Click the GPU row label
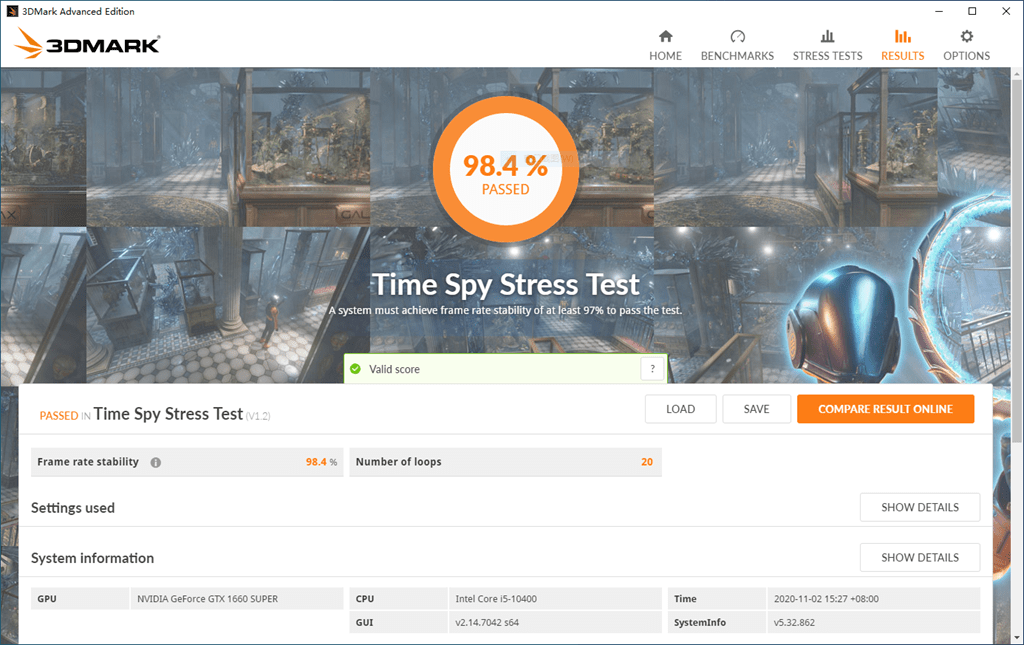Image resolution: width=1024 pixels, height=645 pixels. (x=47, y=599)
